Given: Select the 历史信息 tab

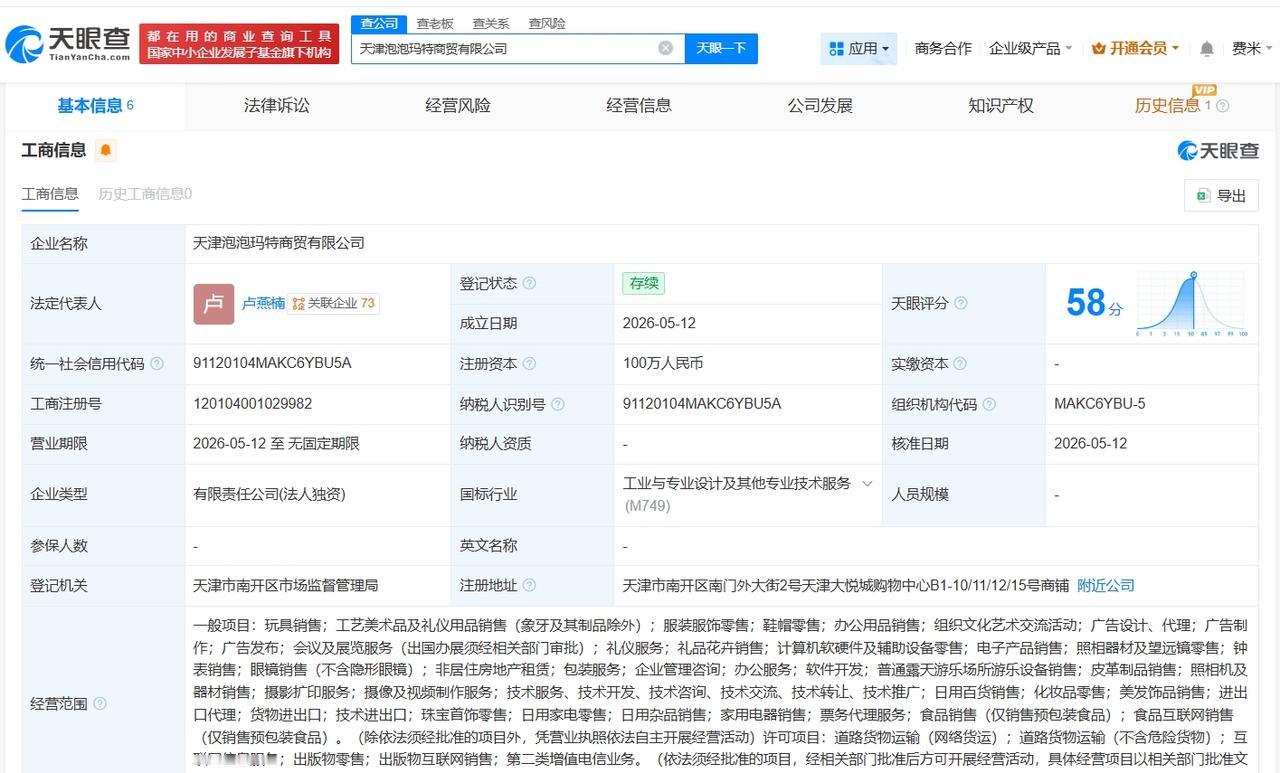Looking at the screenshot, I should pyautogui.click(x=1167, y=105).
